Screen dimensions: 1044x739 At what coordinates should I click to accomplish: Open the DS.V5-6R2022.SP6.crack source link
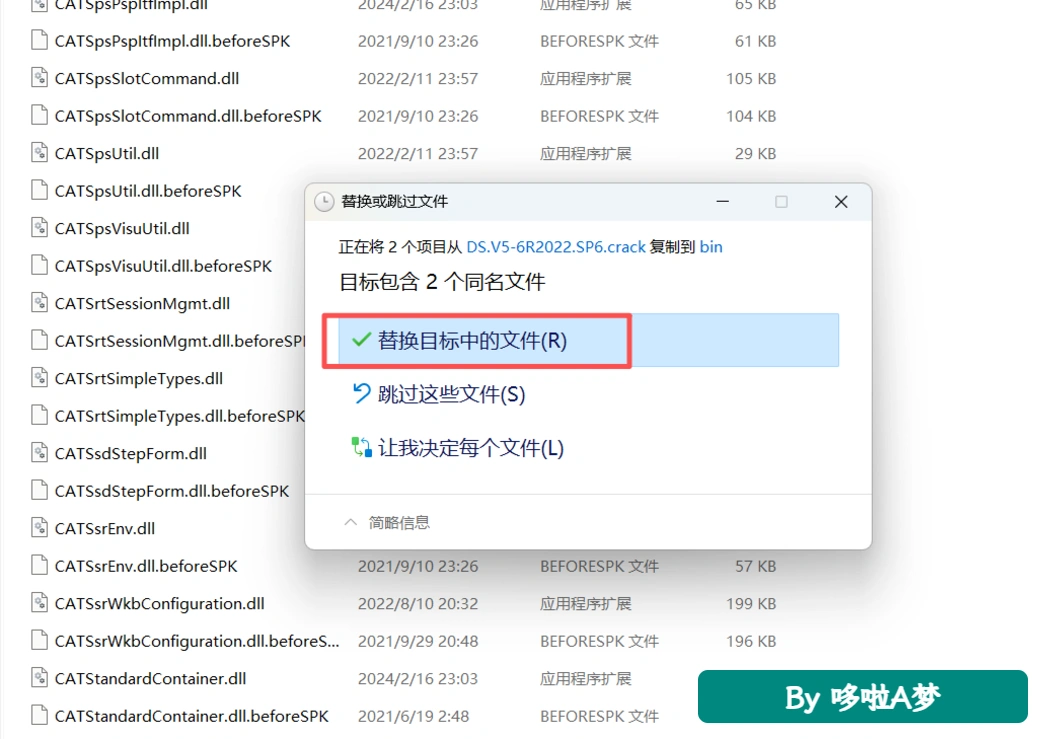coord(556,247)
